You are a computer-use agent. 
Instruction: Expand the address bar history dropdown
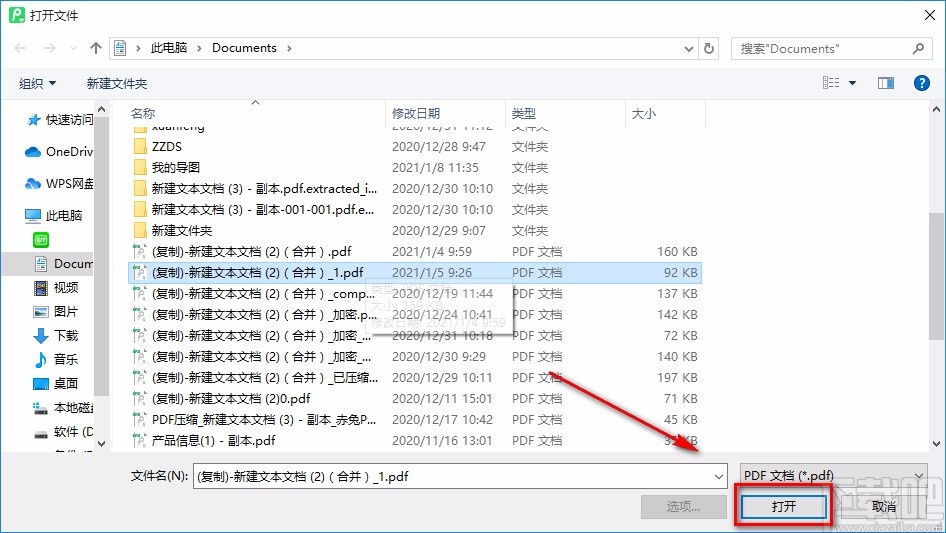coord(688,48)
